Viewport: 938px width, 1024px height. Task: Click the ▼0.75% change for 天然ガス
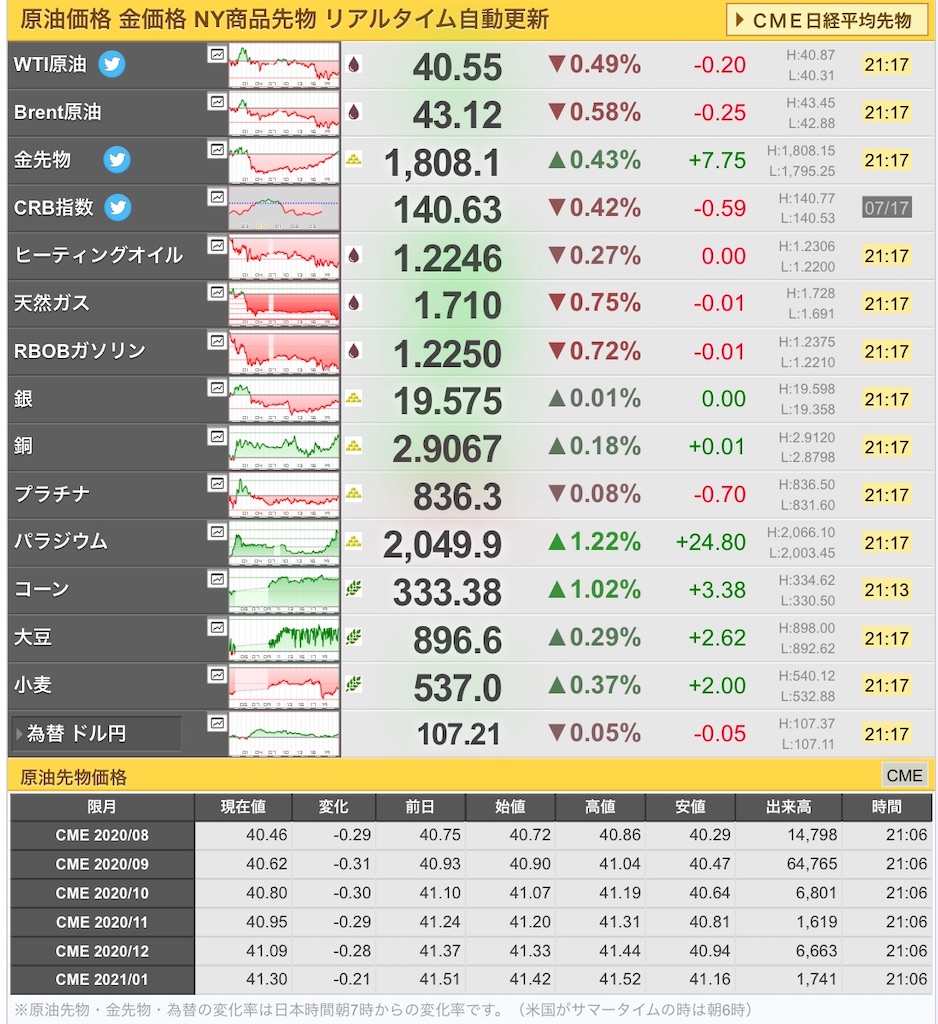[x=594, y=303]
